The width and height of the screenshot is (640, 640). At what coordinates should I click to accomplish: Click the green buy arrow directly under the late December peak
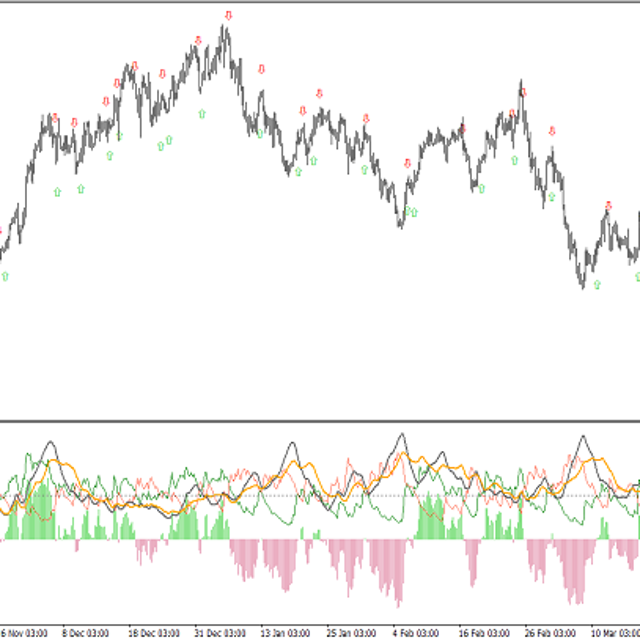(202, 113)
